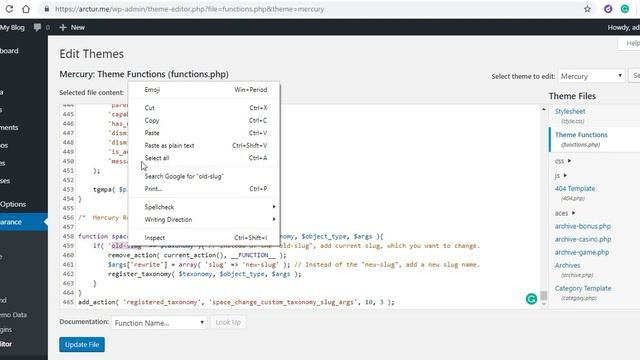The height and width of the screenshot is (360, 640).
Task: Open the Archives theme file
Action: pos(567,265)
